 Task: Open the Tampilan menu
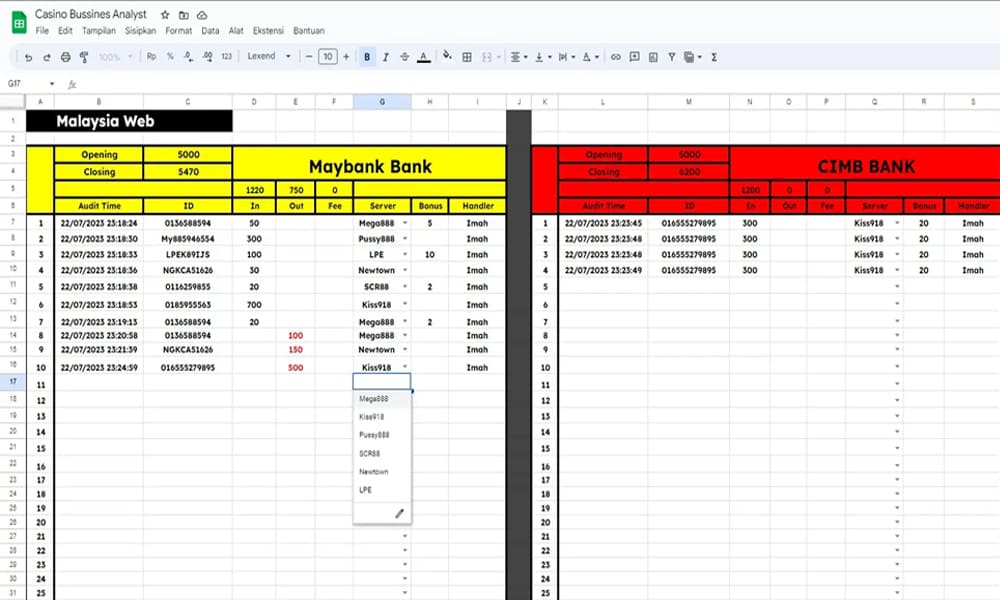point(99,31)
